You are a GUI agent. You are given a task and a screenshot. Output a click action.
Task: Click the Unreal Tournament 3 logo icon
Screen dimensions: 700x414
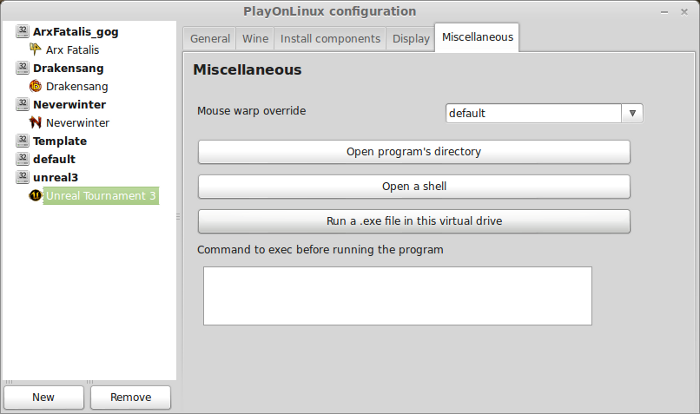click(x=35, y=195)
